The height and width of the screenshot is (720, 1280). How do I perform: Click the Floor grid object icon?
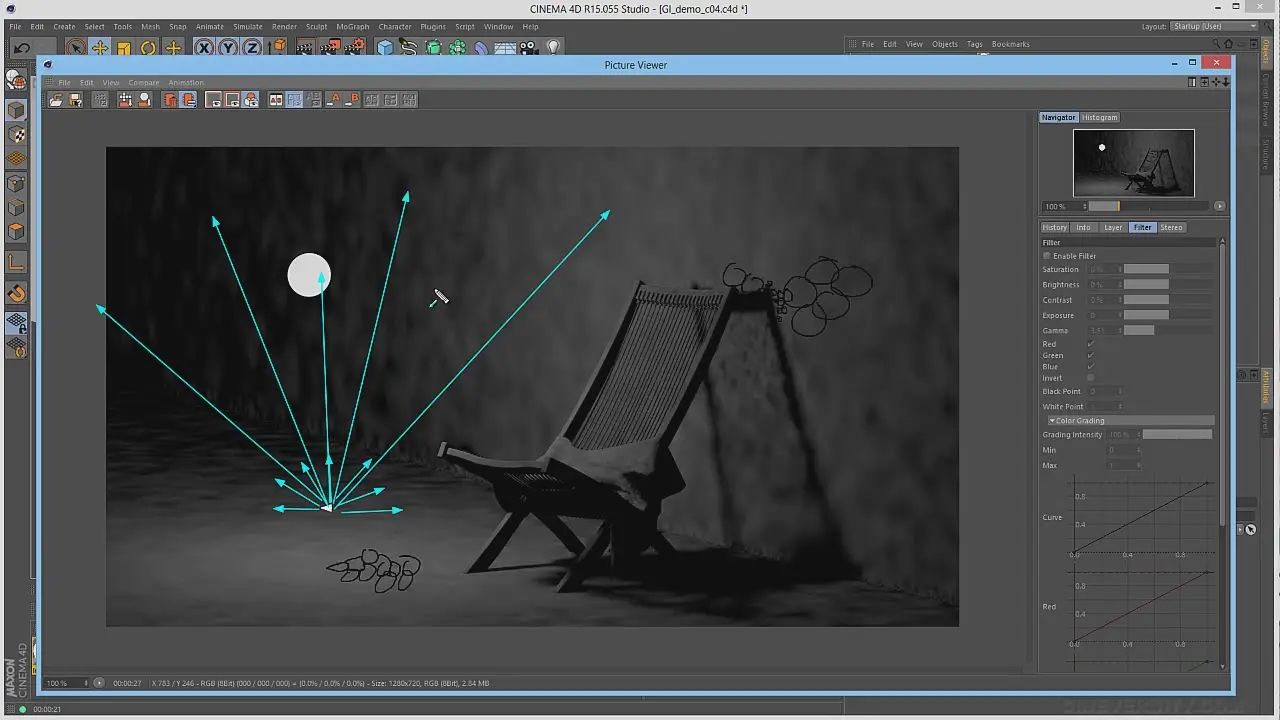[505, 48]
